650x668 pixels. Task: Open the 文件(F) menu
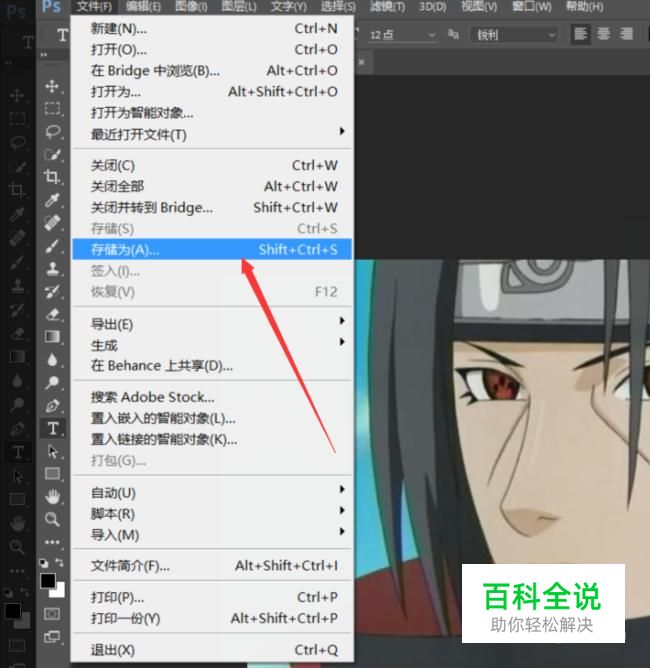click(x=95, y=7)
